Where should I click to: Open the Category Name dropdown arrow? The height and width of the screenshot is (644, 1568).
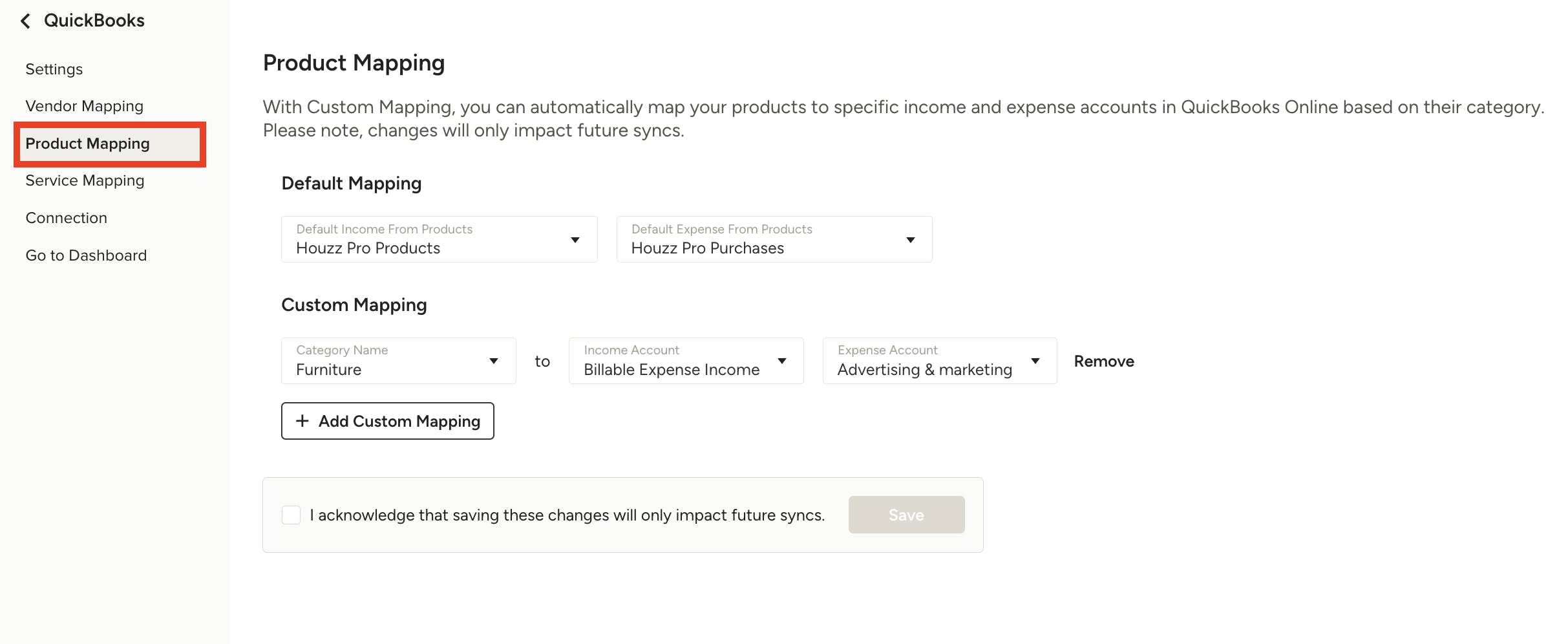tap(494, 361)
